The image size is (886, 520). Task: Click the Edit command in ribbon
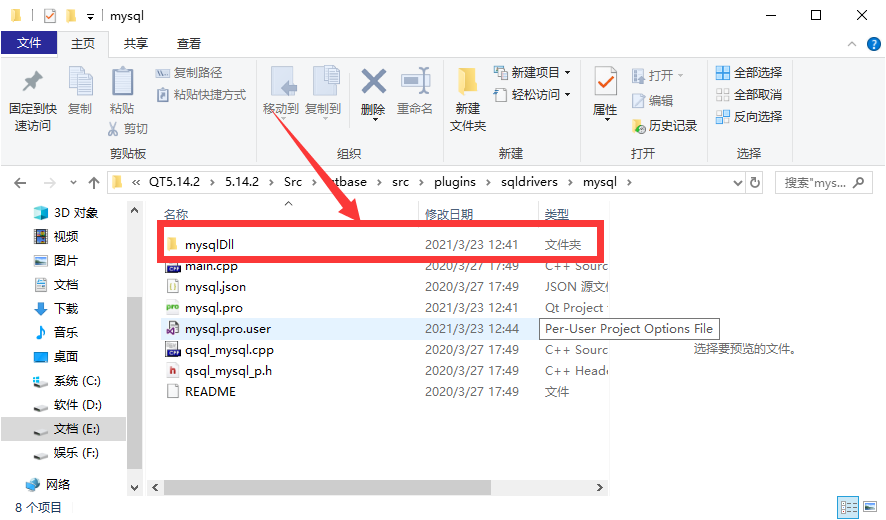653,101
